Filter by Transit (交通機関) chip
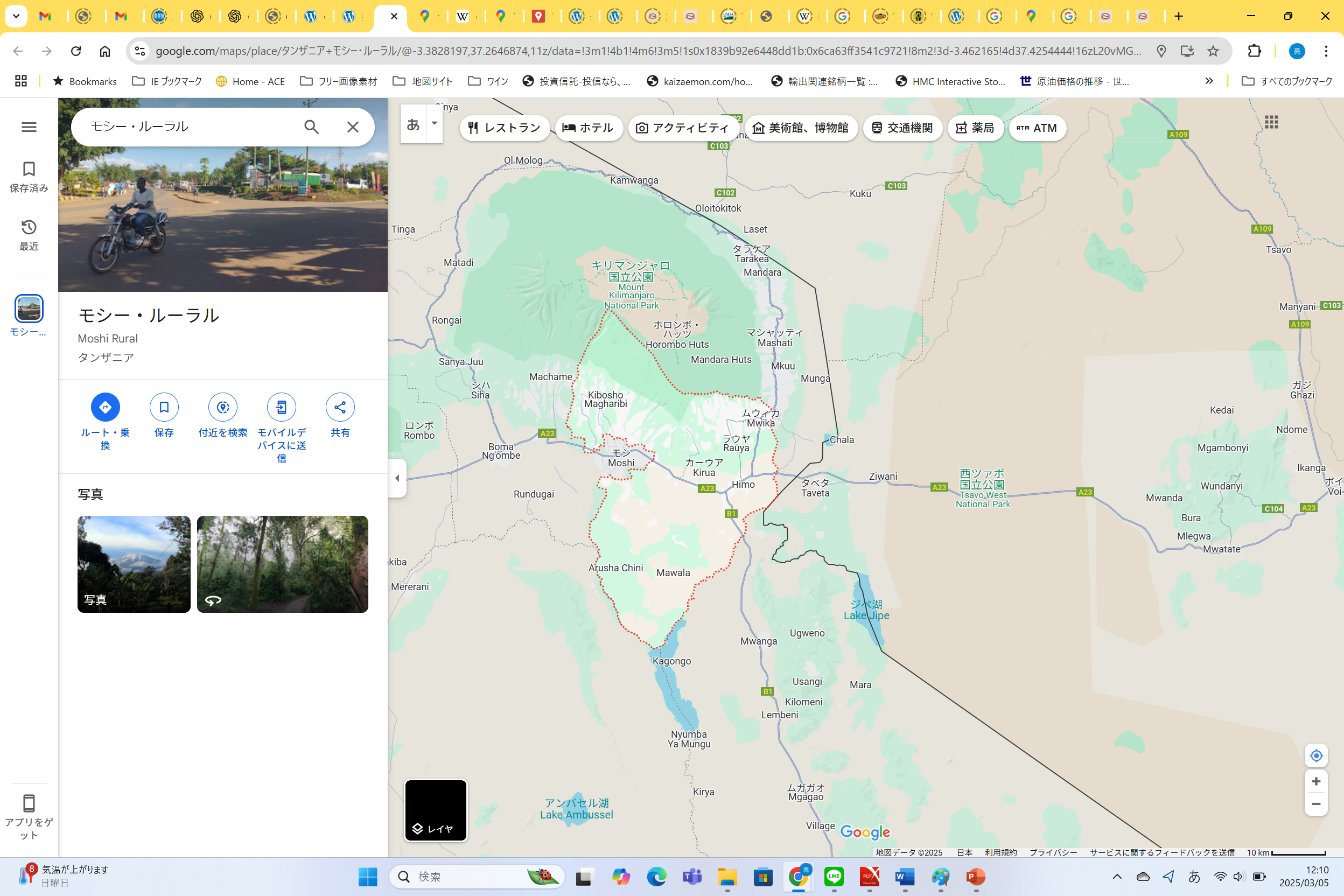The width and height of the screenshot is (1344, 896). coord(902,128)
